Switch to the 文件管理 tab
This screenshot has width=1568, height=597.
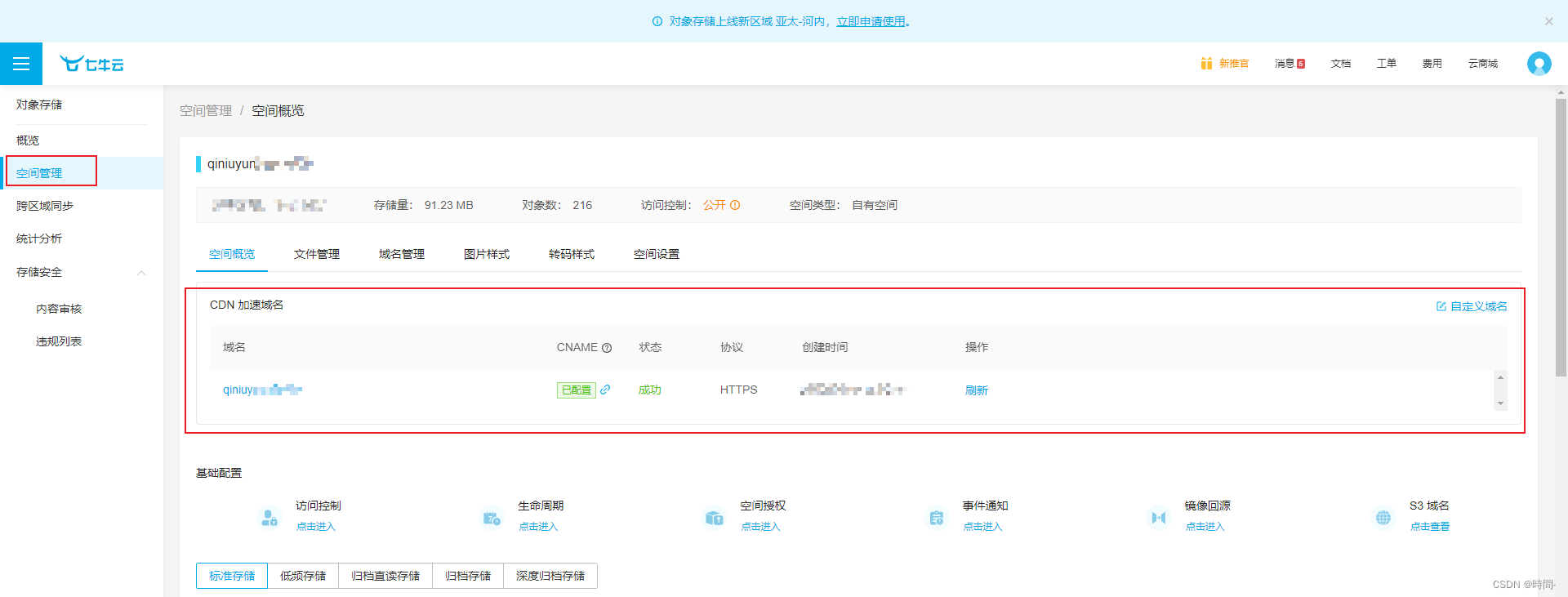click(317, 254)
